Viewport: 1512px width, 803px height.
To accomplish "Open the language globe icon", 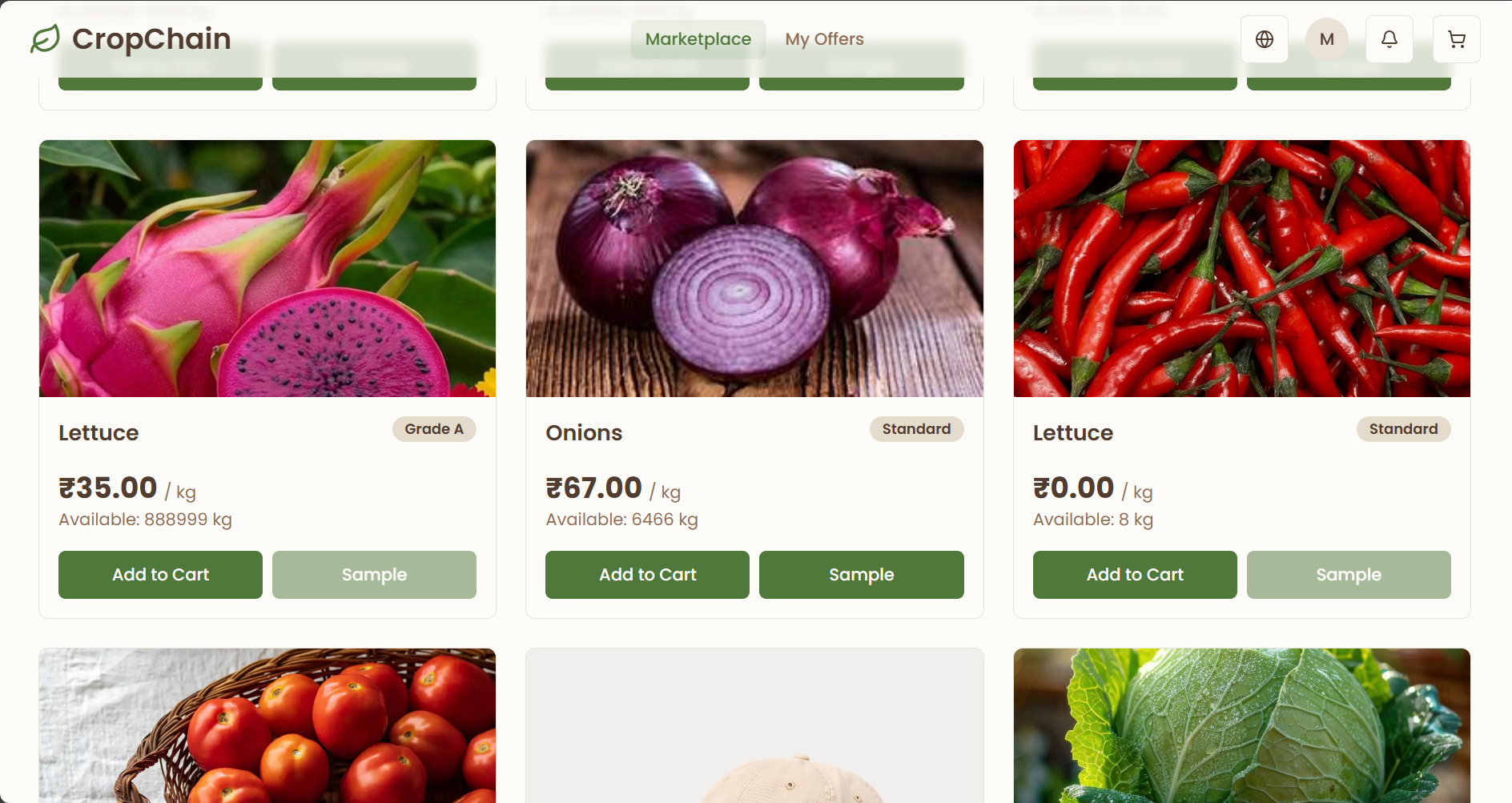I will pyautogui.click(x=1265, y=39).
